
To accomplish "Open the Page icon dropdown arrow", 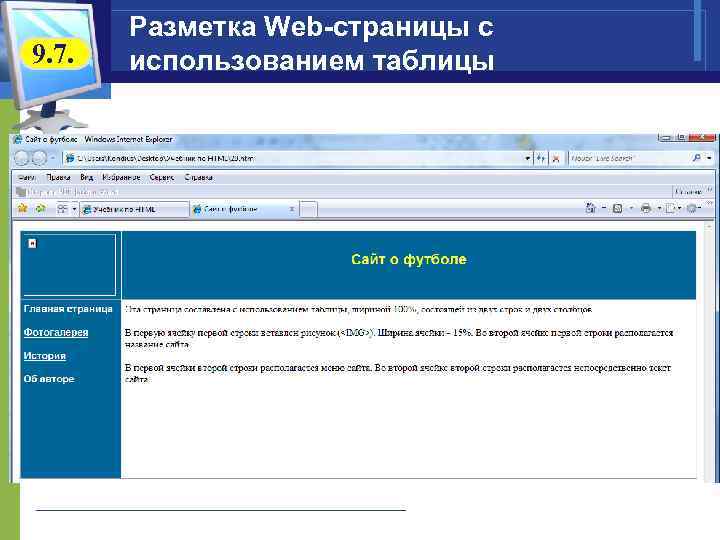I will [680, 209].
